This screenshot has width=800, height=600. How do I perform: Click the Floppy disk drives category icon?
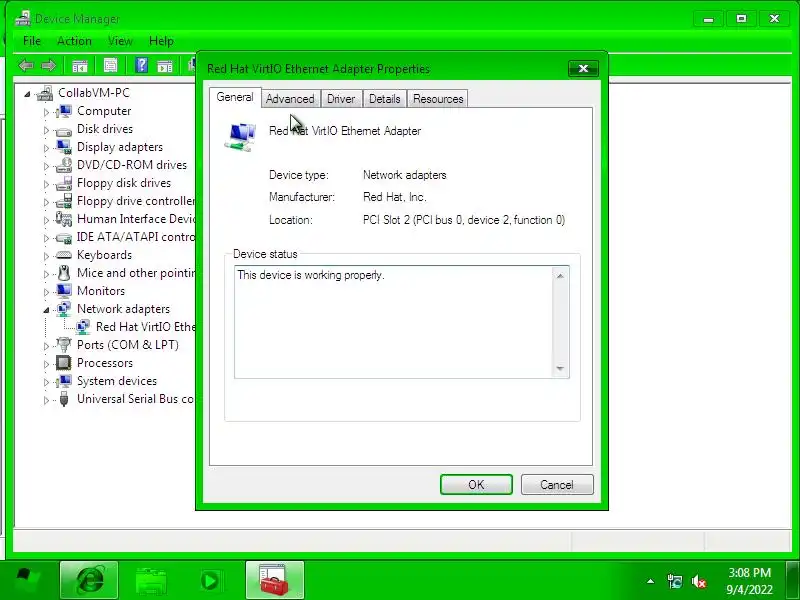tap(64, 183)
